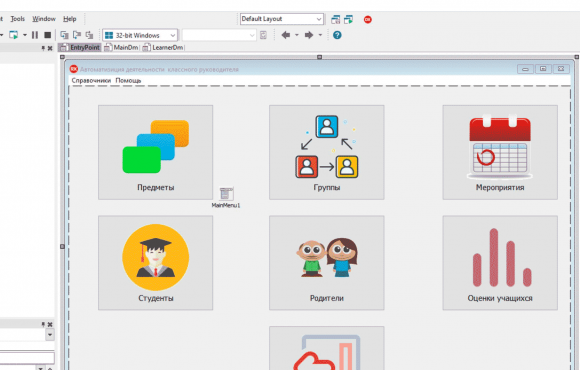This screenshot has width=580, height=370.
Task: Click the red Embarcadero icon in top toolbar
Action: click(x=367, y=20)
